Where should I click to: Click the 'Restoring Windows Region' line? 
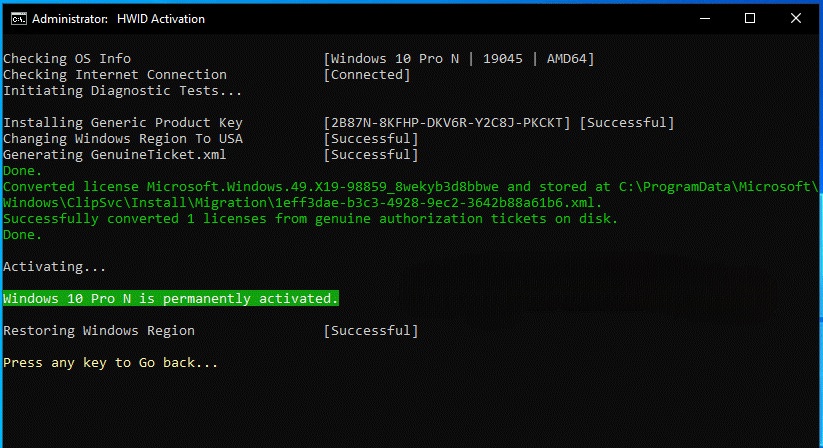pyautogui.click(x=99, y=330)
